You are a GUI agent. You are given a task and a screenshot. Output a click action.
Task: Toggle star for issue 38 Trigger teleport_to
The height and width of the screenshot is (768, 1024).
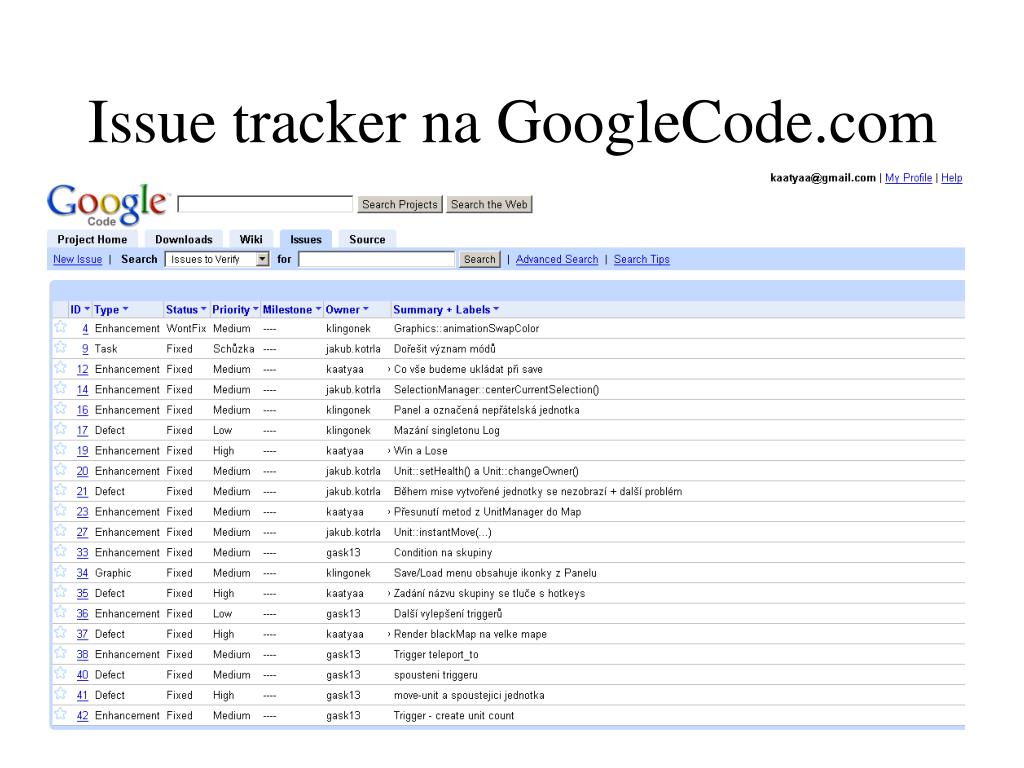point(61,653)
